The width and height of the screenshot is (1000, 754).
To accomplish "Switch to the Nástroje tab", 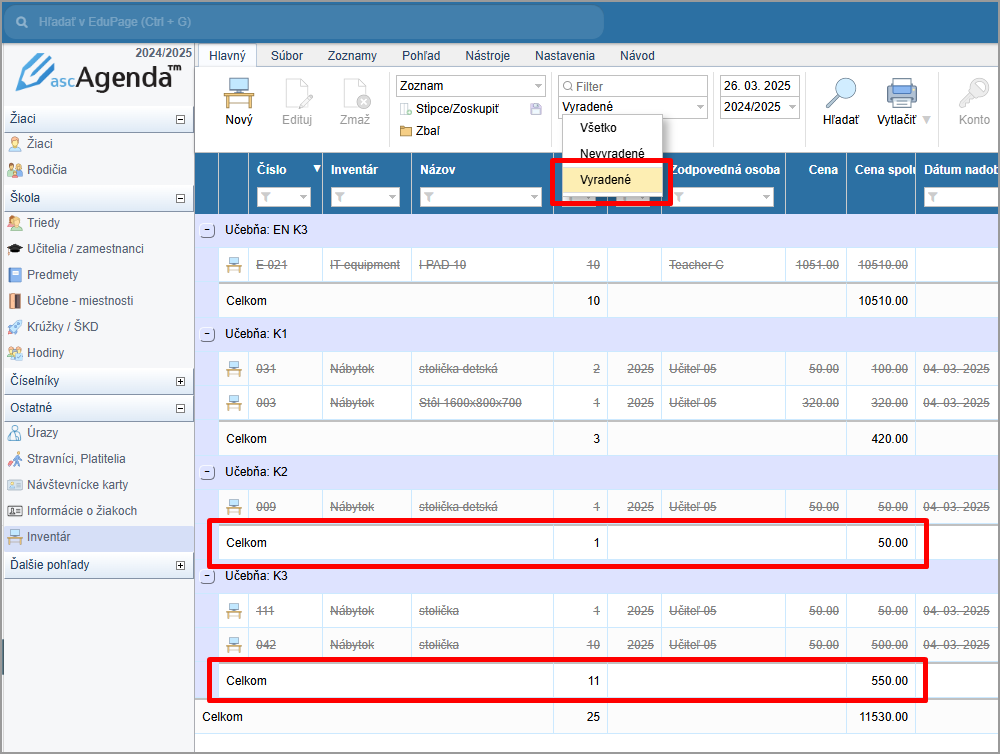I will (487, 56).
